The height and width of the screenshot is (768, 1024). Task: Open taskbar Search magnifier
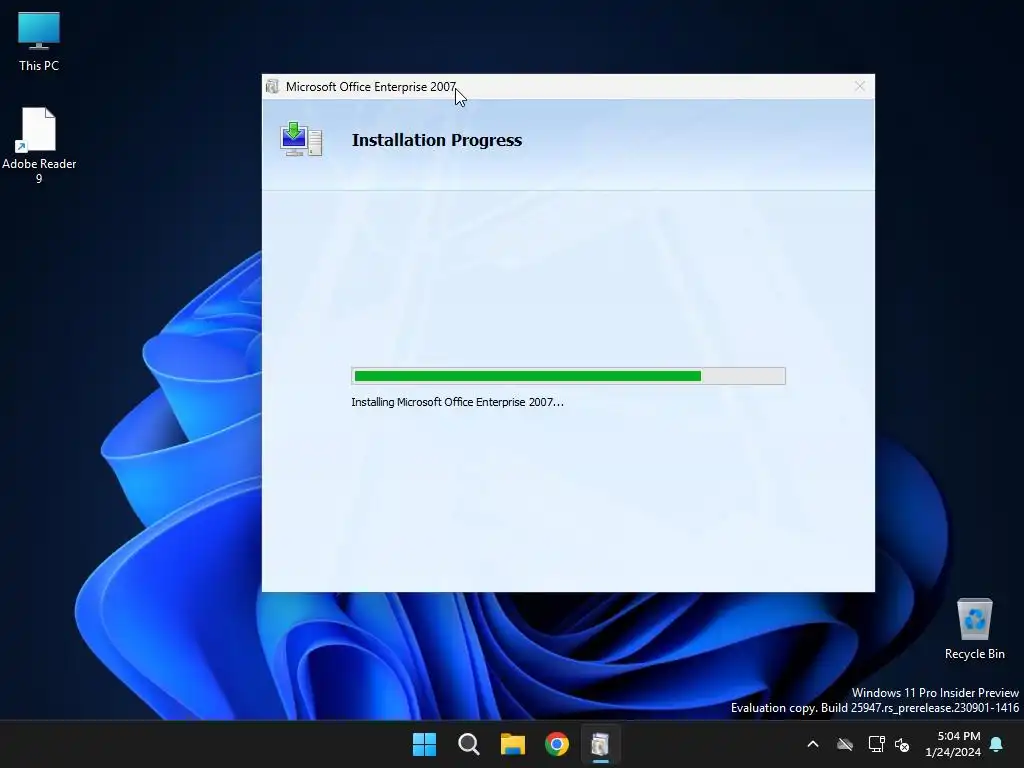pyautogui.click(x=469, y=744)
